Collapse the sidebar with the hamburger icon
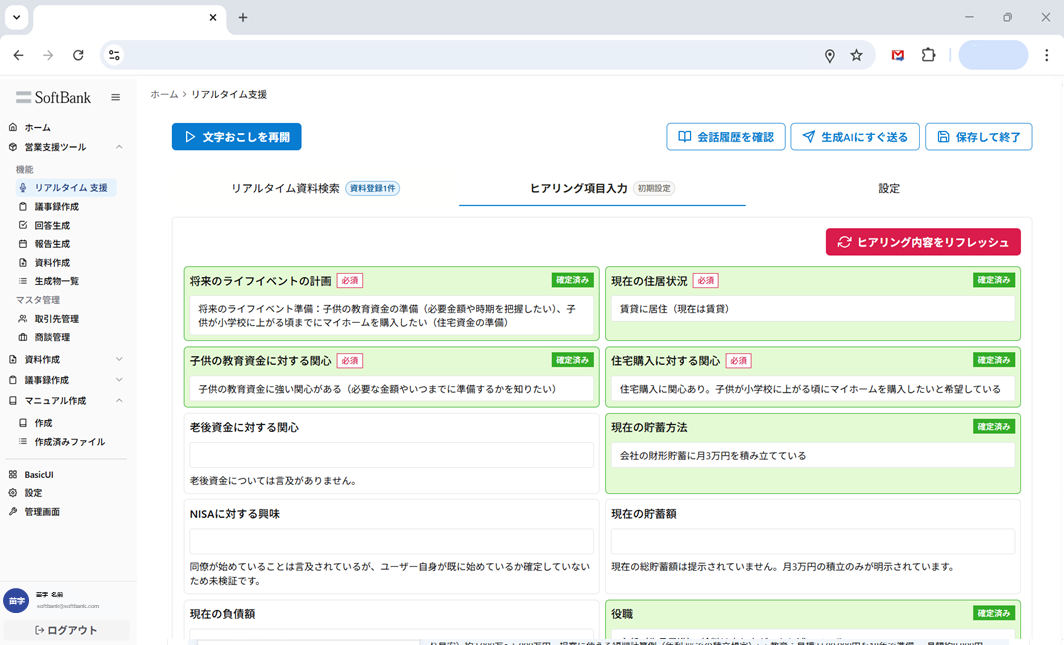The width and height of the screenshot is (1064, 645). pos(115,97)
